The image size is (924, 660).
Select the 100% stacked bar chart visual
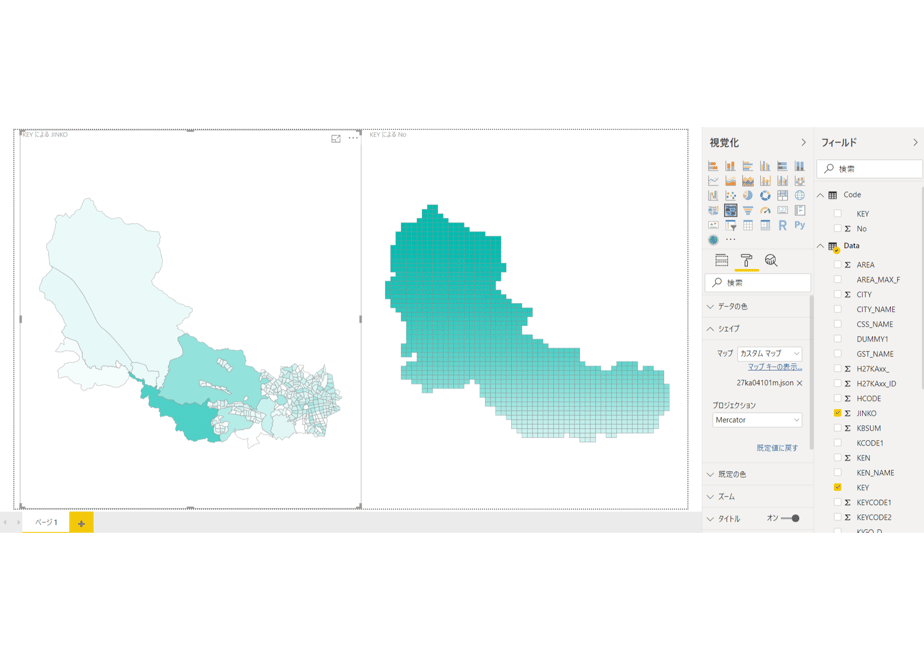click(x=783, y=166)
